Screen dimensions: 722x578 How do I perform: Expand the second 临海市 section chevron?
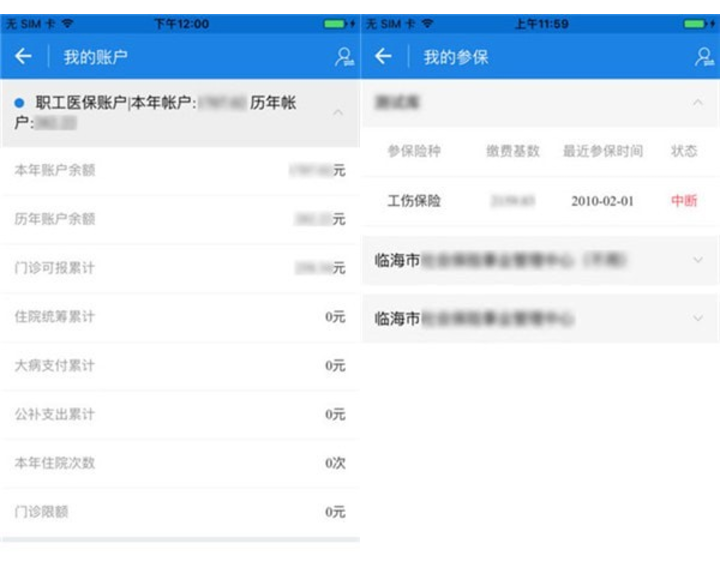click(697, 319)
